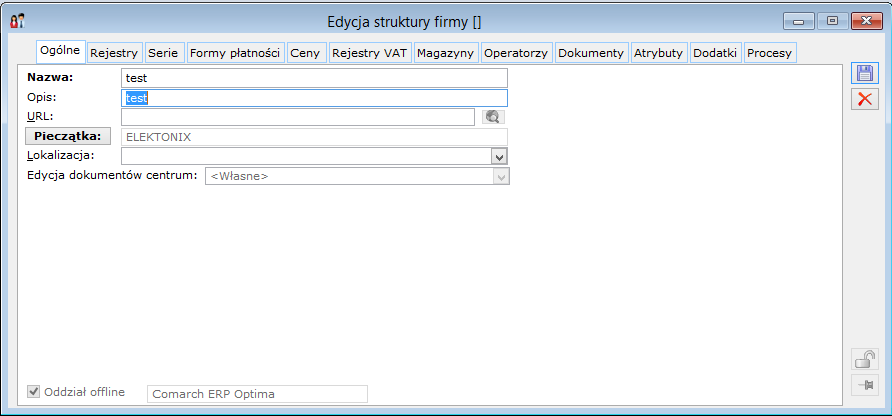Focus the Opis text field
Image resolution: width=892 pixels, height=416 pixels.
(313, 98)
